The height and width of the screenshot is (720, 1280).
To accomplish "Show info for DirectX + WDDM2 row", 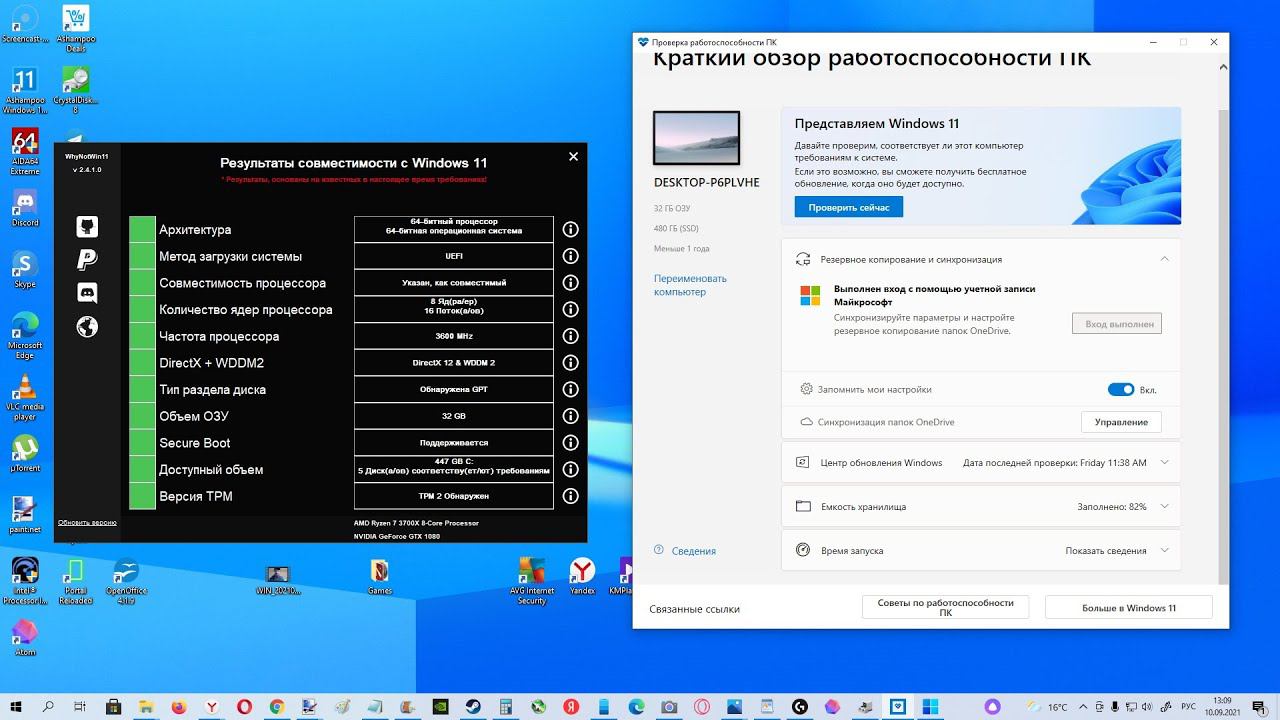I will 571,363.
